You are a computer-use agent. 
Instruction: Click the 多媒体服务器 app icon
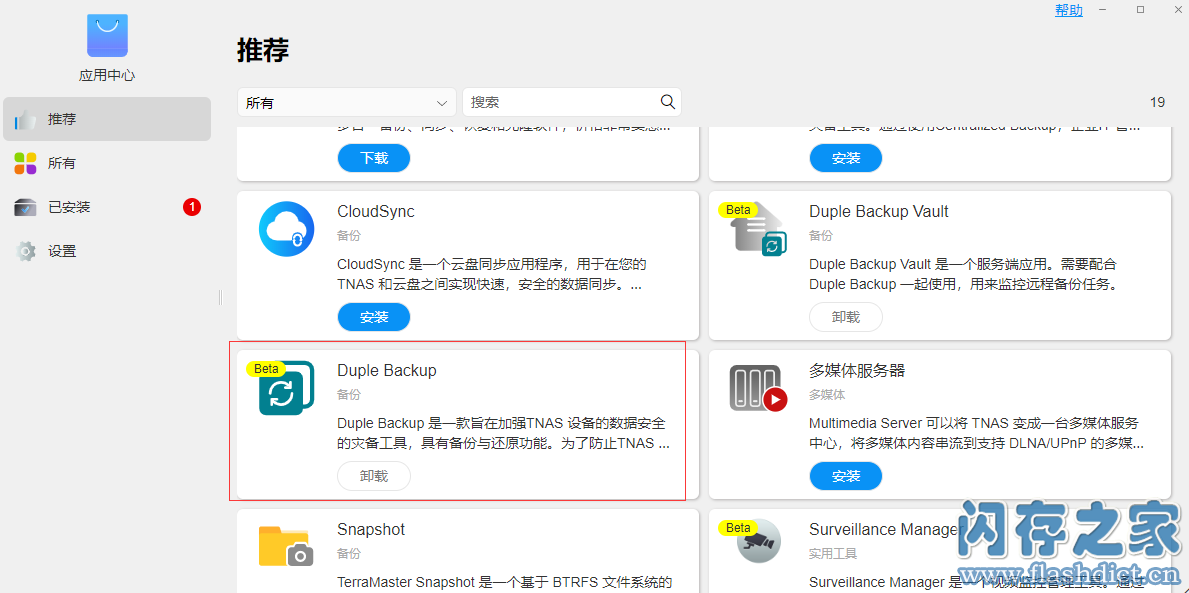click(759, 387)
